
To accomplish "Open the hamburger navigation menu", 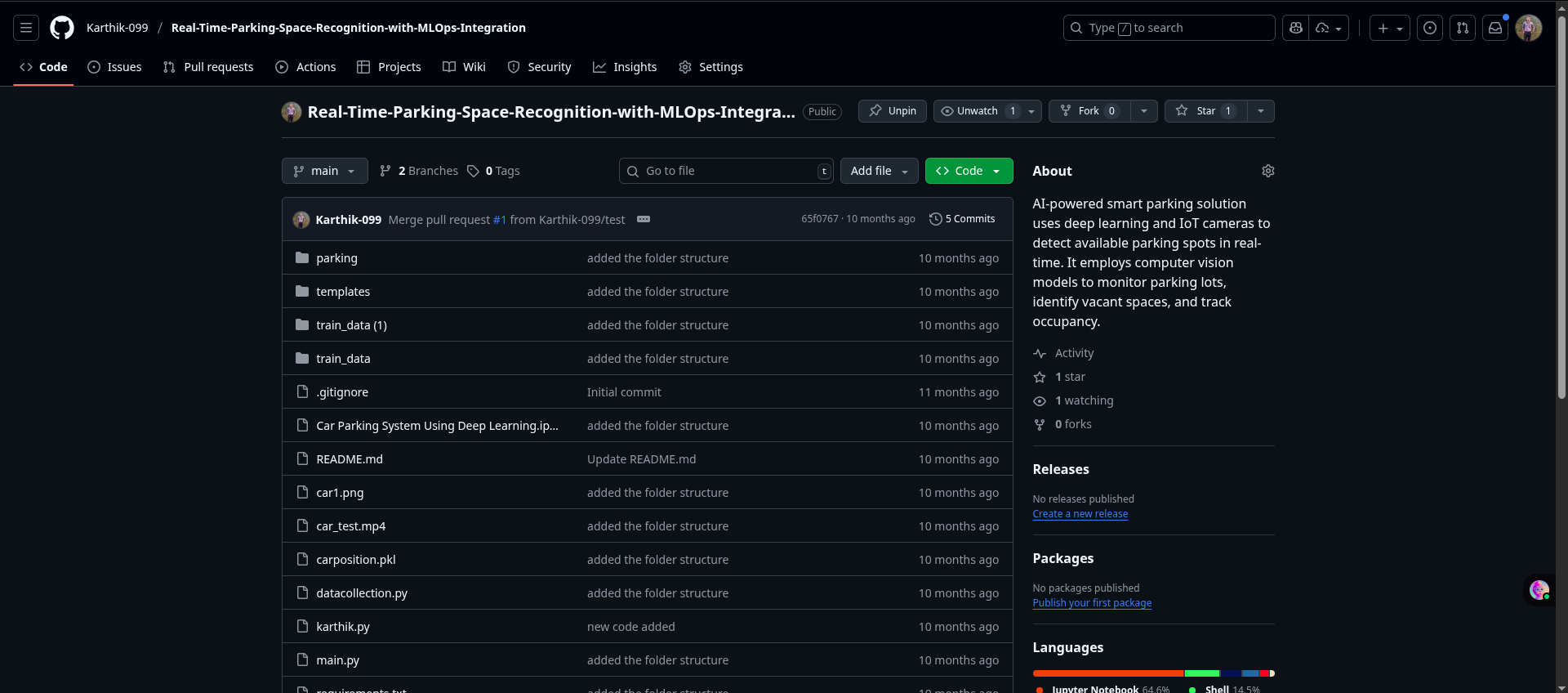I will (x=26, y=28).
